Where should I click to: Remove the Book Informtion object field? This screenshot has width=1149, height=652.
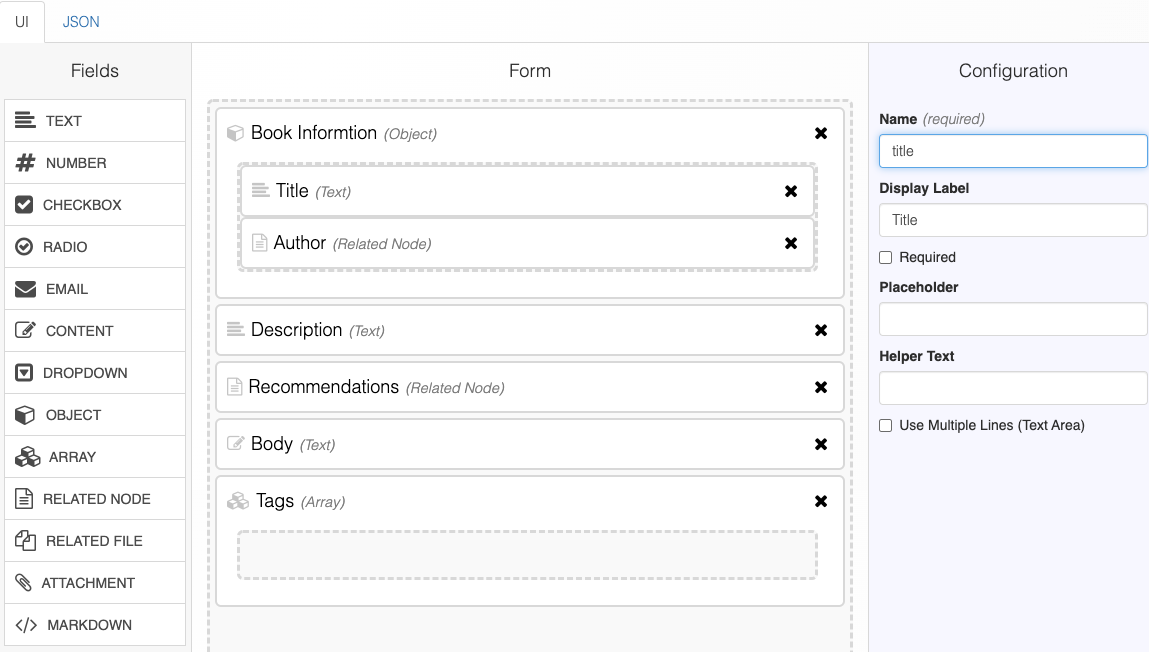[x=821, y=133]
